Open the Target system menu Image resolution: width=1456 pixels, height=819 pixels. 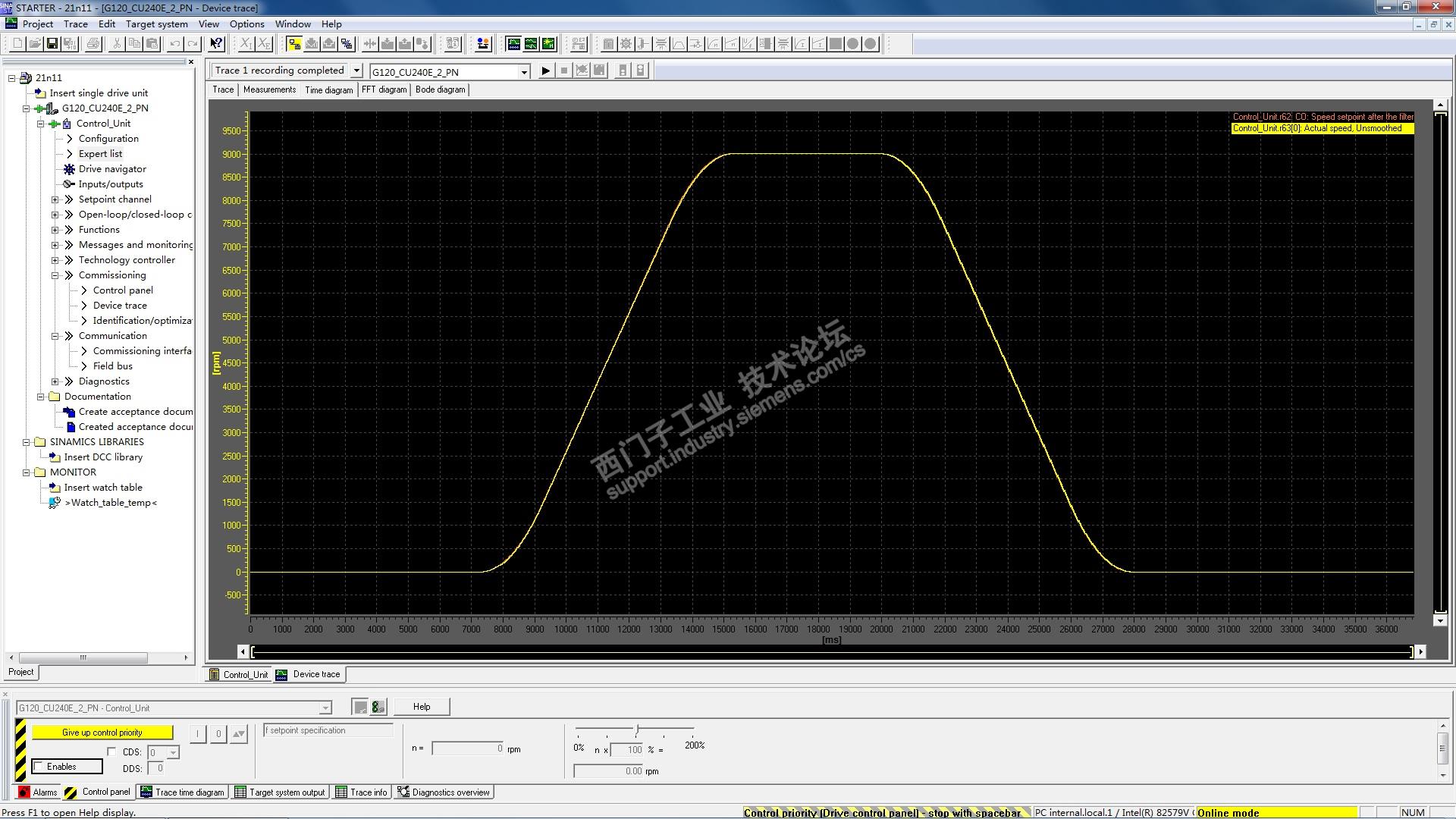[156, 24]
